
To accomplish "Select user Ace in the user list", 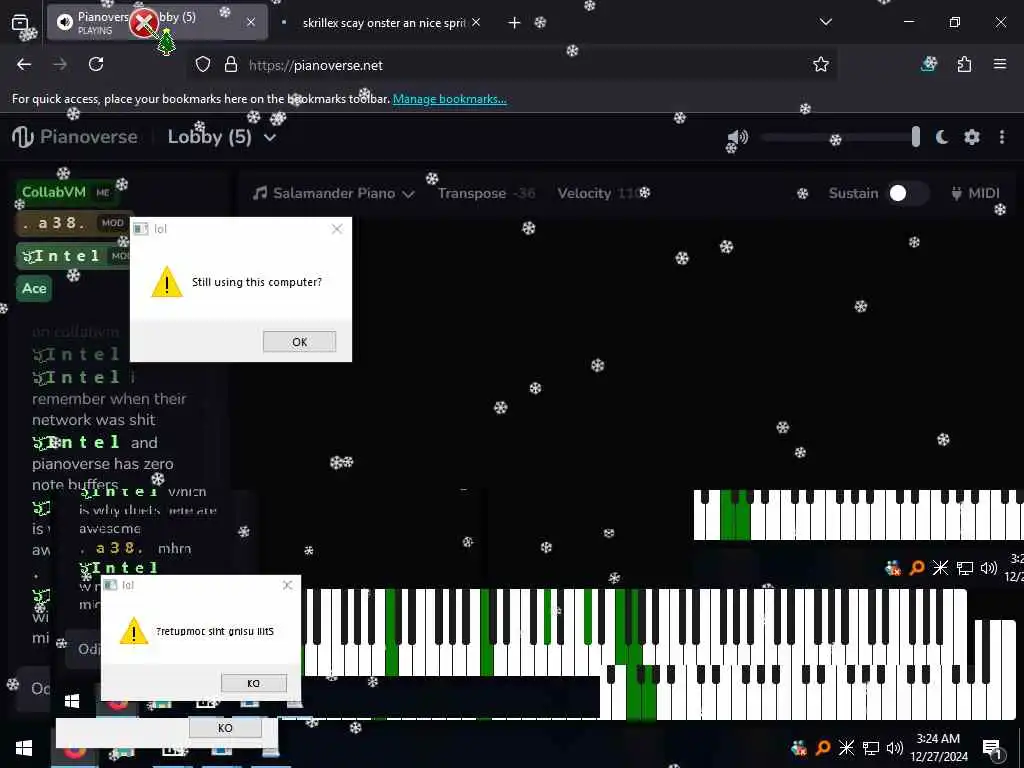I will 34,288.
